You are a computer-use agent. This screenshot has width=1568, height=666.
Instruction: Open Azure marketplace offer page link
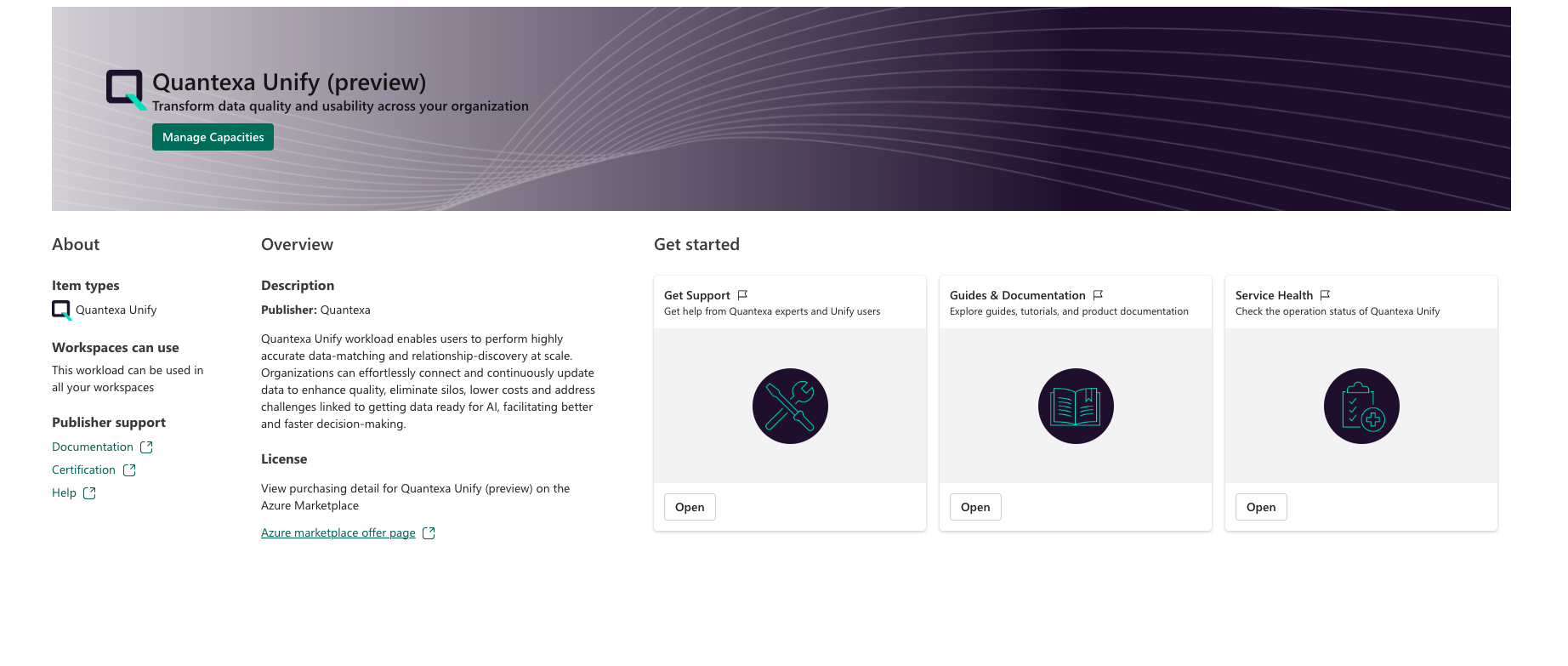click(x=338, y=532)
